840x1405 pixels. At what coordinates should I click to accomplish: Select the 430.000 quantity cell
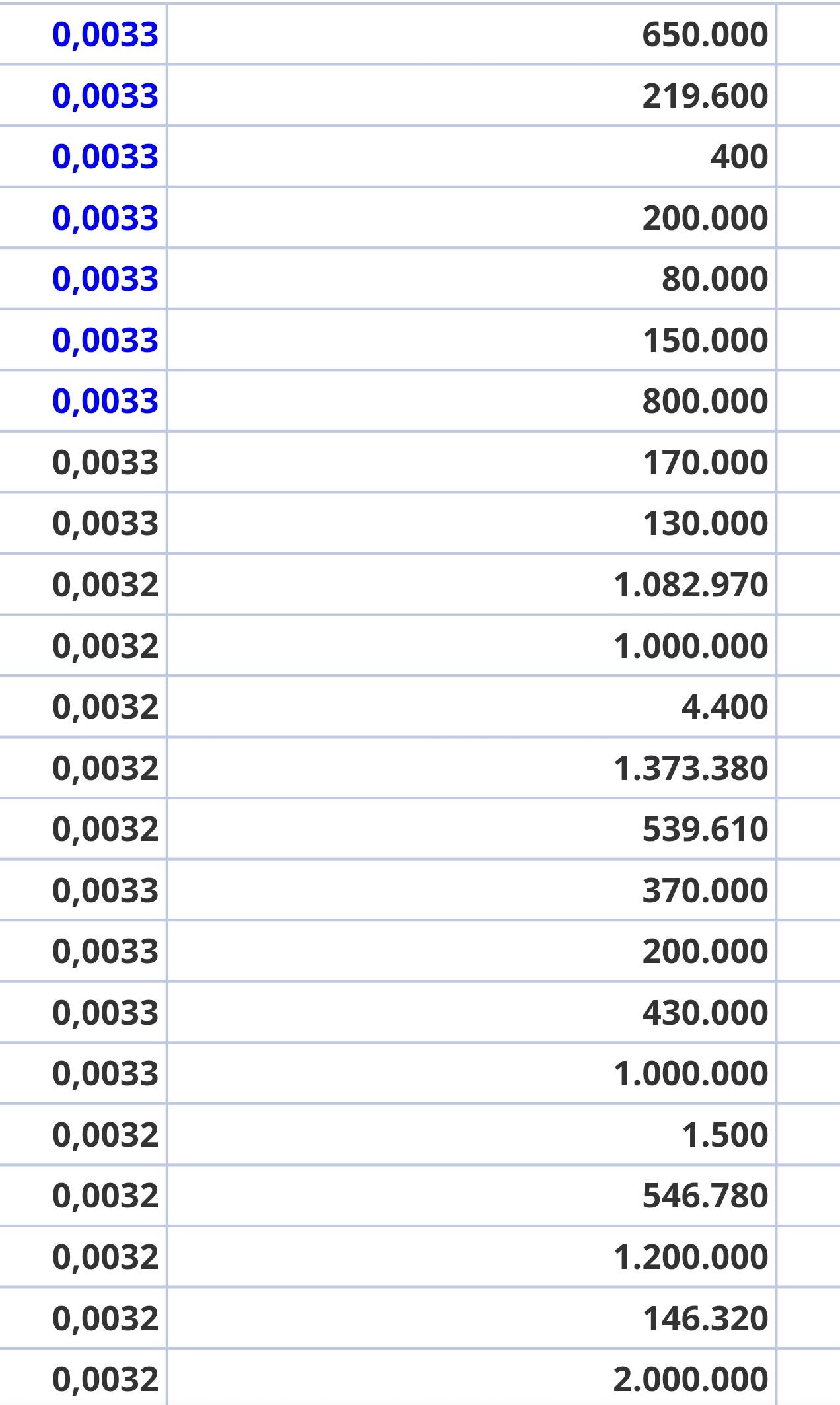(472, 1012)
